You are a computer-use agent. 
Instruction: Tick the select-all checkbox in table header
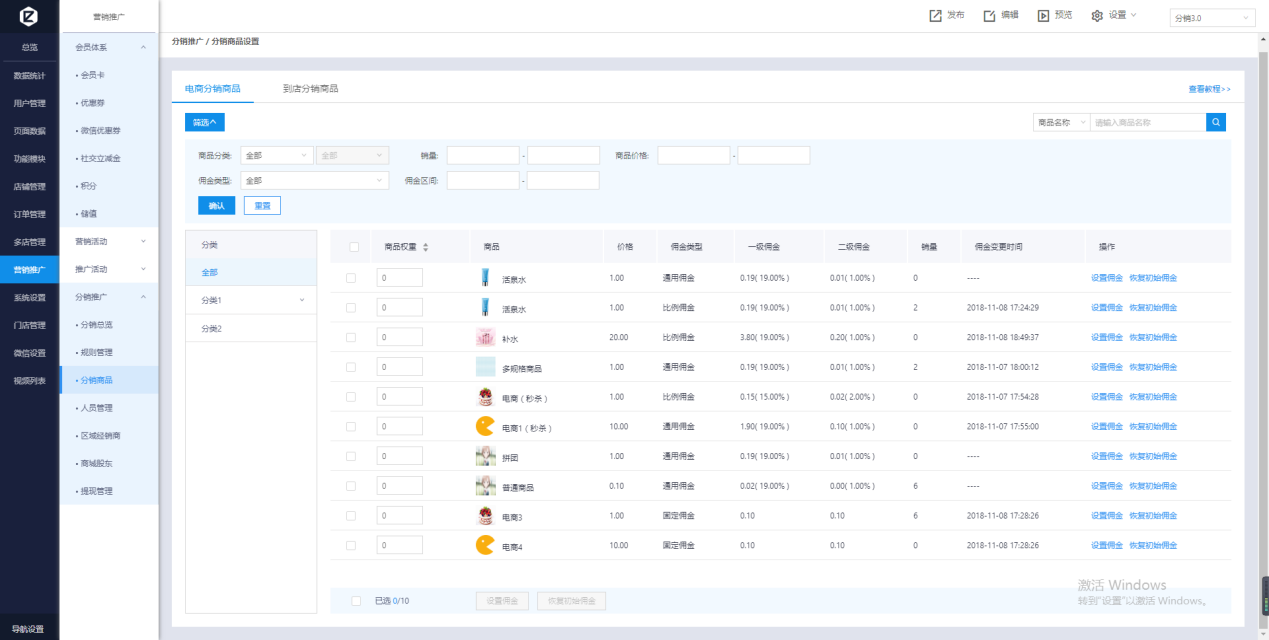pyautogui.click(x=354, y=247)
